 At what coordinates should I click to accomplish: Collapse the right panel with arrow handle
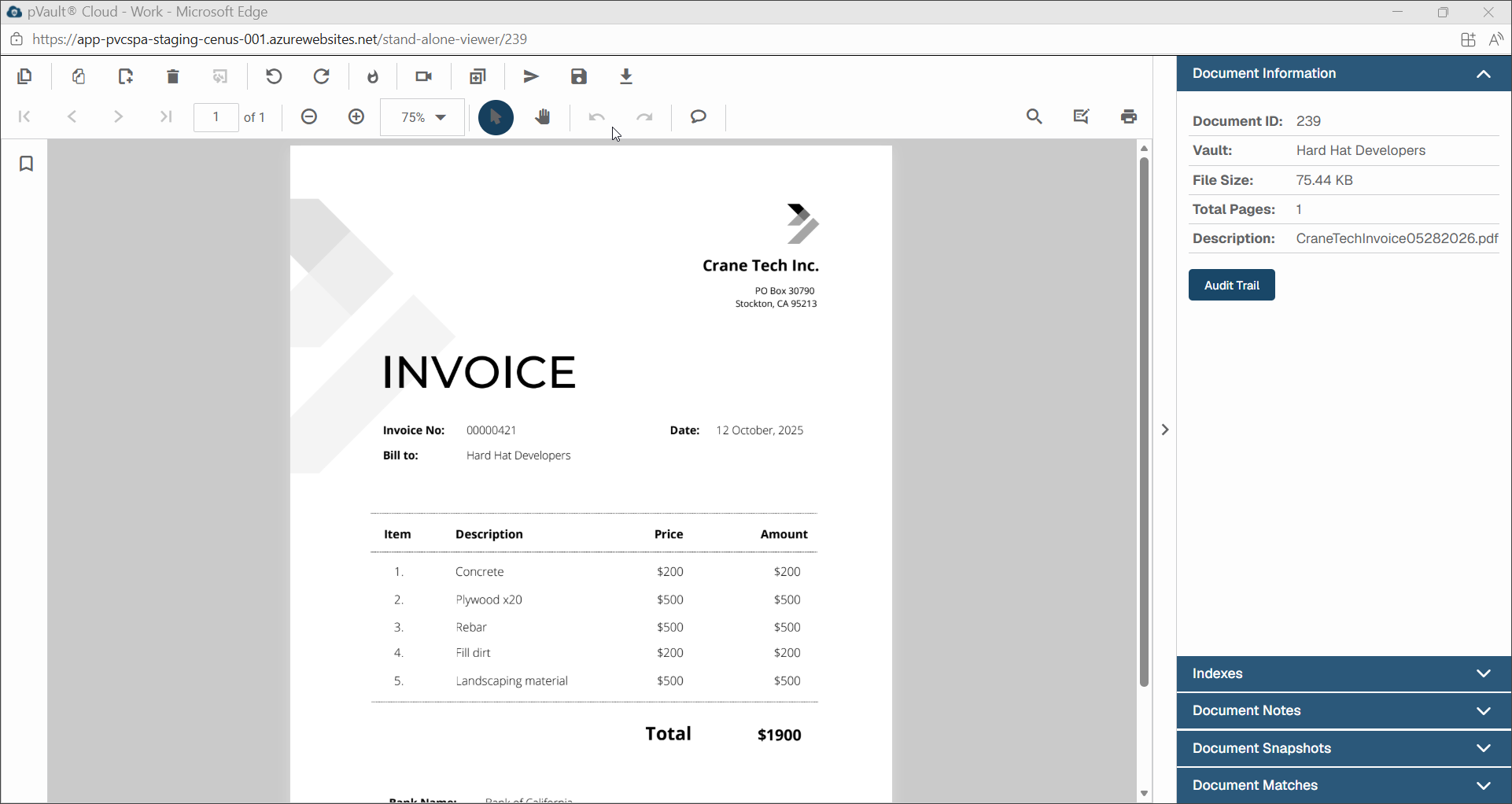pos(1165,430)
